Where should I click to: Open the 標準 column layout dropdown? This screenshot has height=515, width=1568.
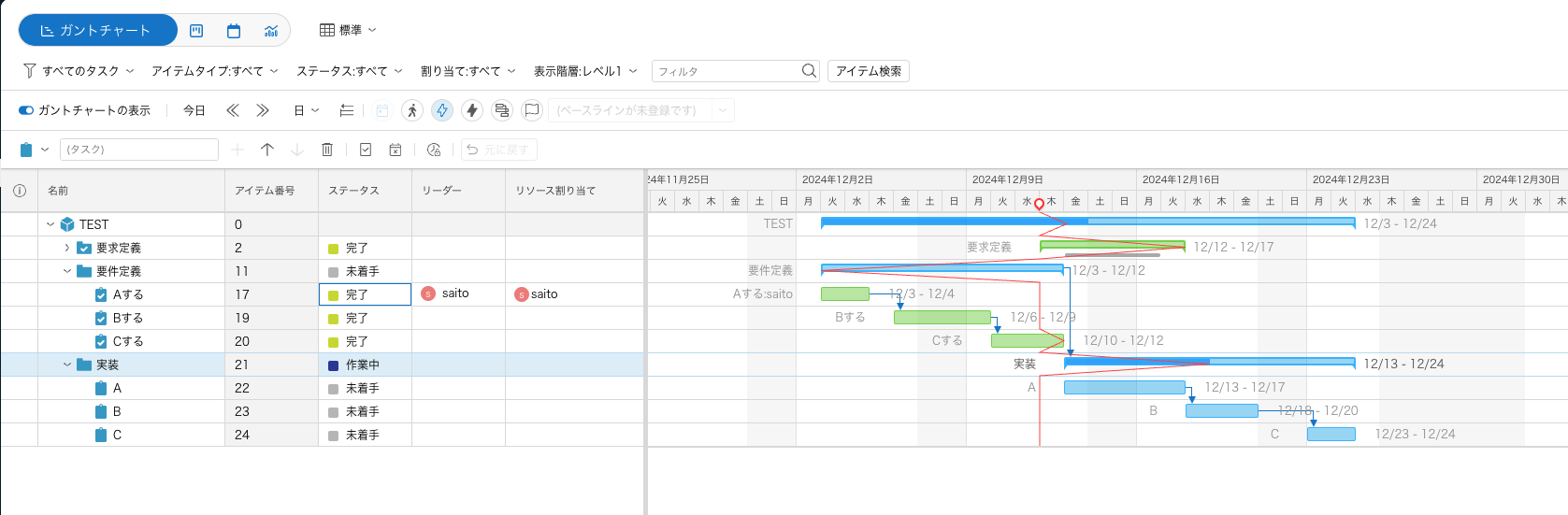pyautogui.click(x=348, y=30)
